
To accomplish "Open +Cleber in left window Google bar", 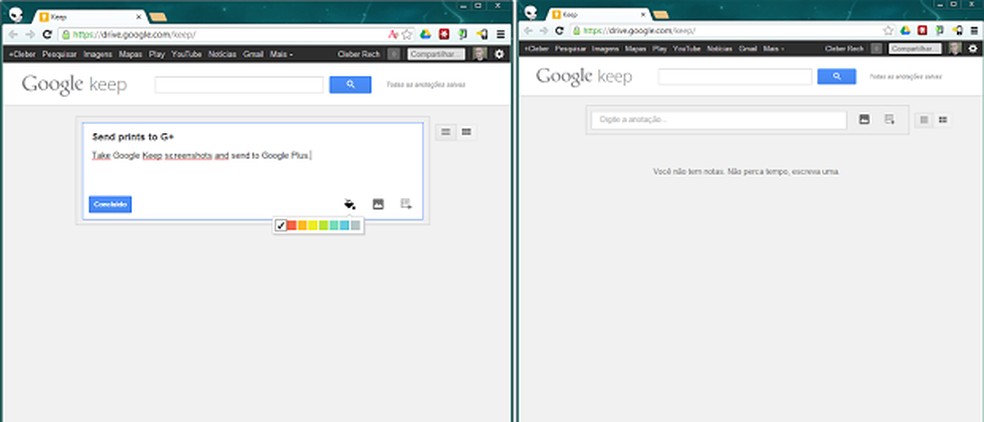I will point(22,55).
